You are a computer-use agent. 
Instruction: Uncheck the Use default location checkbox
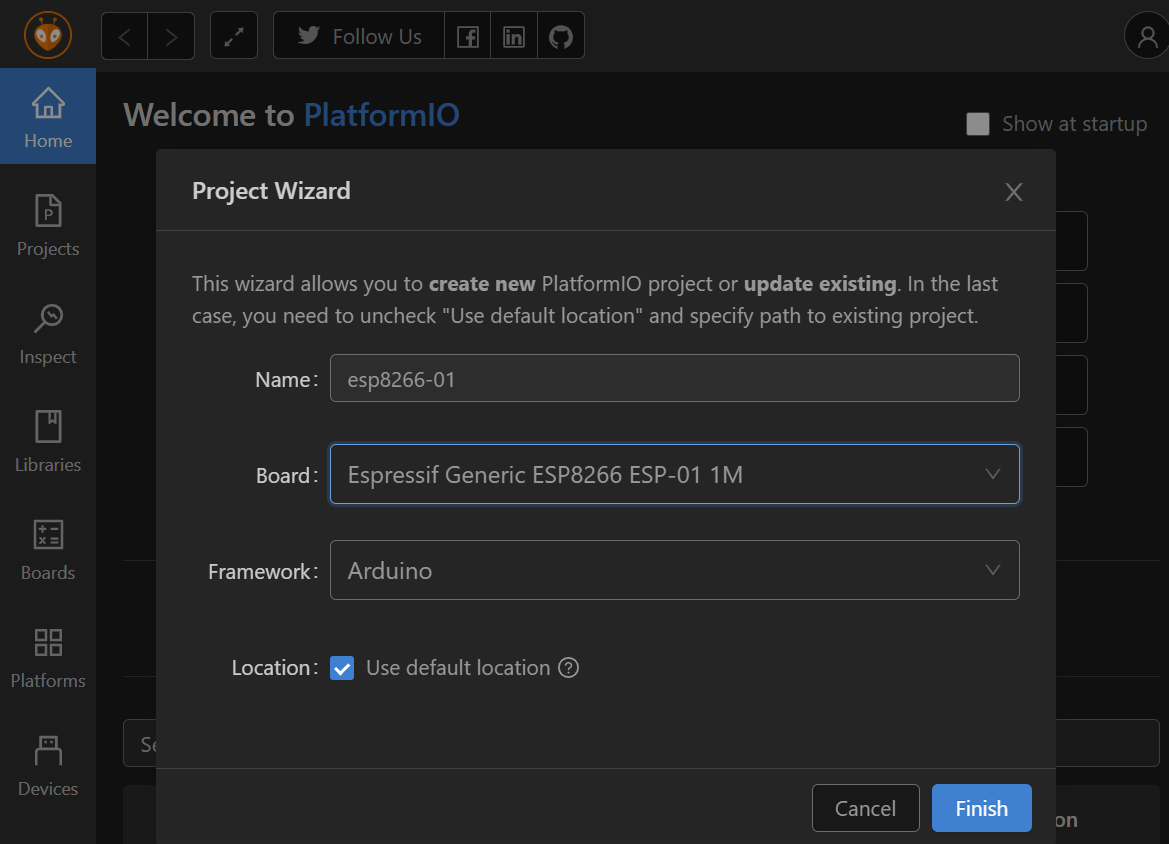pos(342,668)
